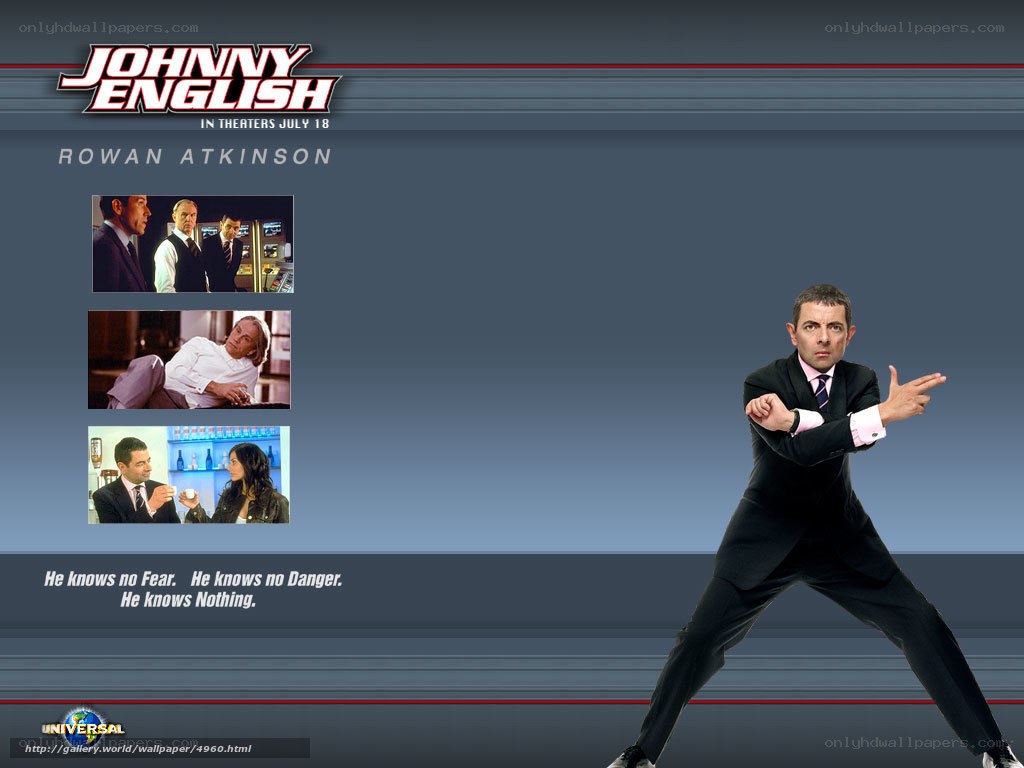Click the gallery.world wallpaper URL
This screenshot has width=1024, height=768.
[x=138, y=748]
